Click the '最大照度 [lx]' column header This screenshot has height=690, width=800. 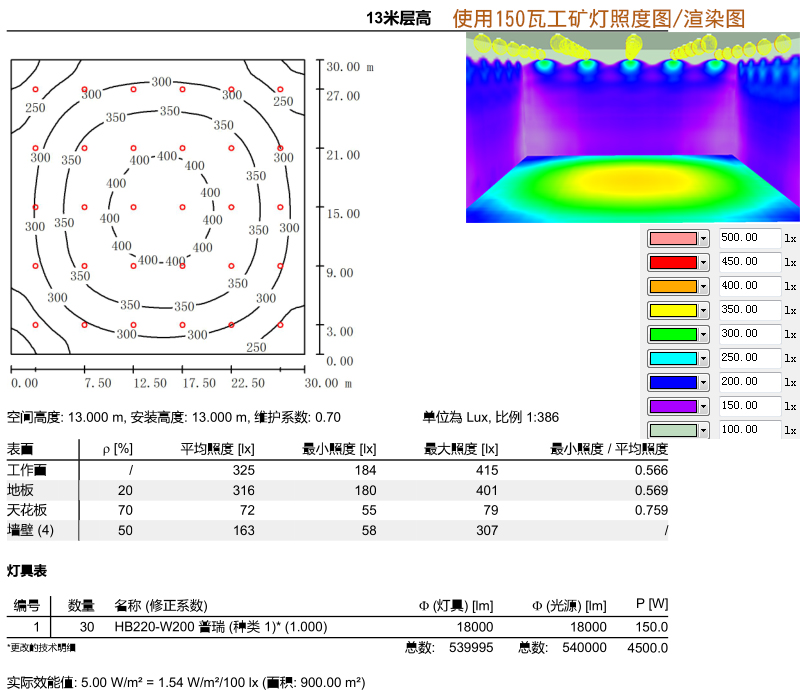pos(461,449)
